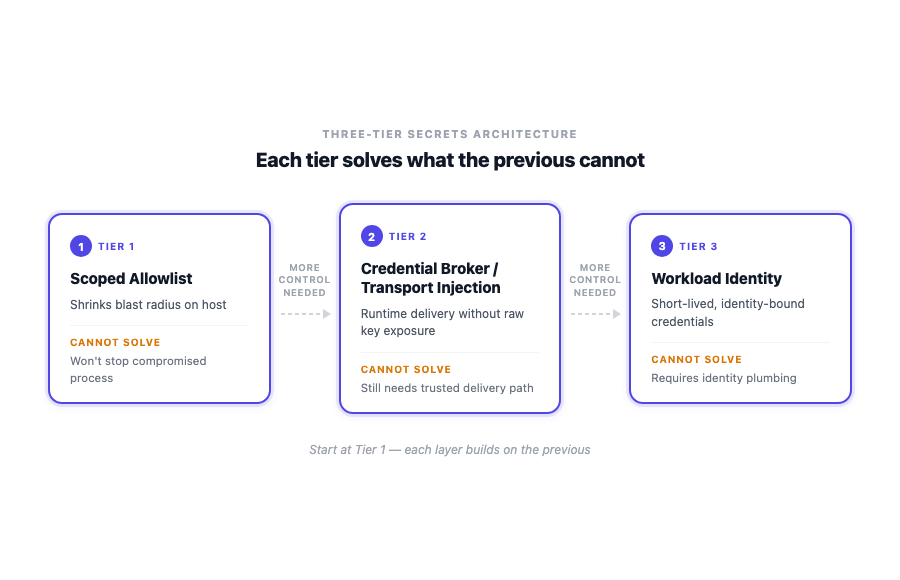Click the 'Start at Tier 1' footer caption

tap(450, 450)
